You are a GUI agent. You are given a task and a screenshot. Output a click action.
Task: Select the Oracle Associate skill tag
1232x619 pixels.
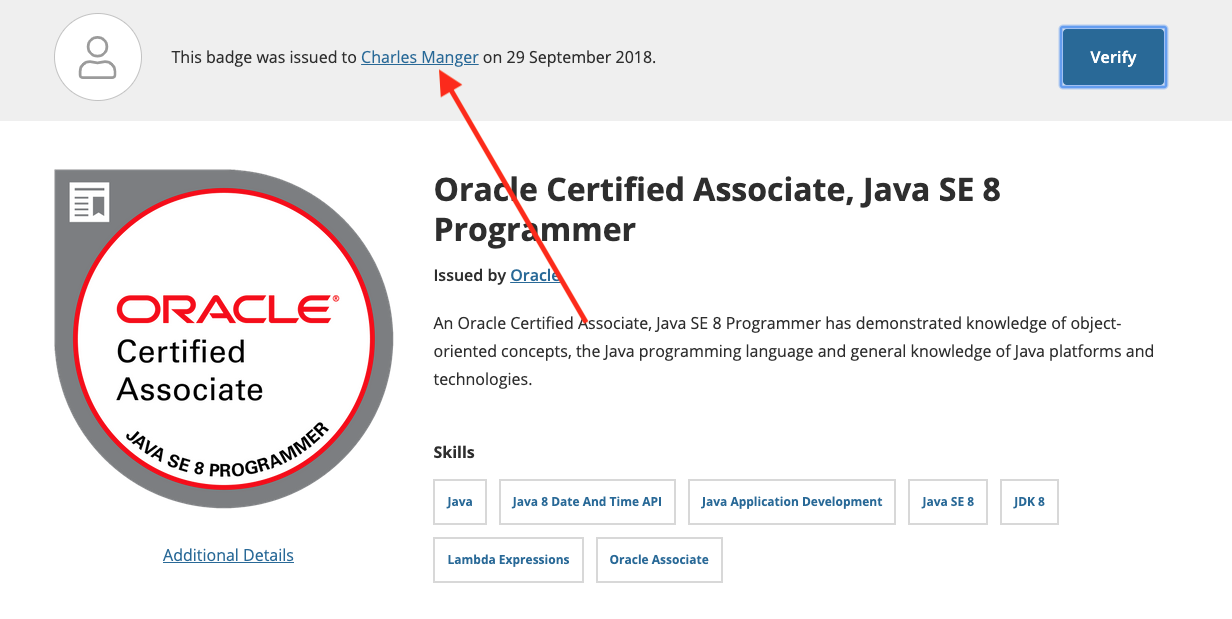click(659, 560)
